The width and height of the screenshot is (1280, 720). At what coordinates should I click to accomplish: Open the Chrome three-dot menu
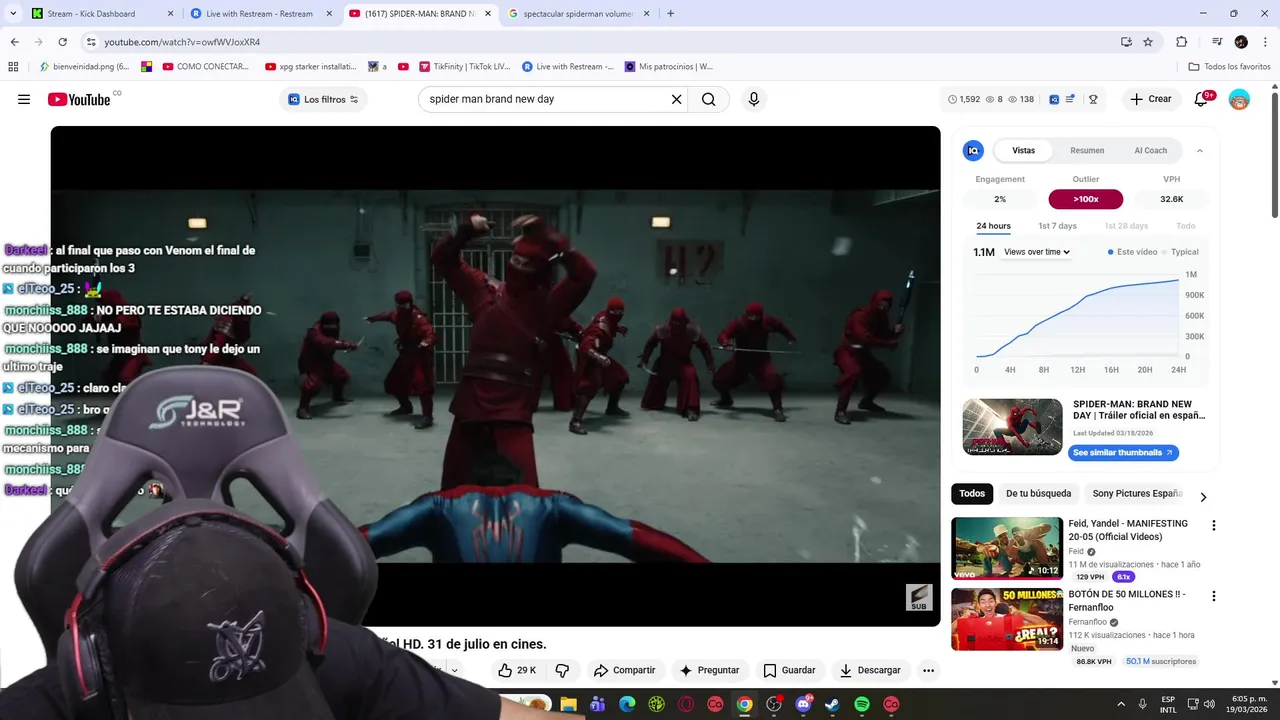[x=1265, y=42]
